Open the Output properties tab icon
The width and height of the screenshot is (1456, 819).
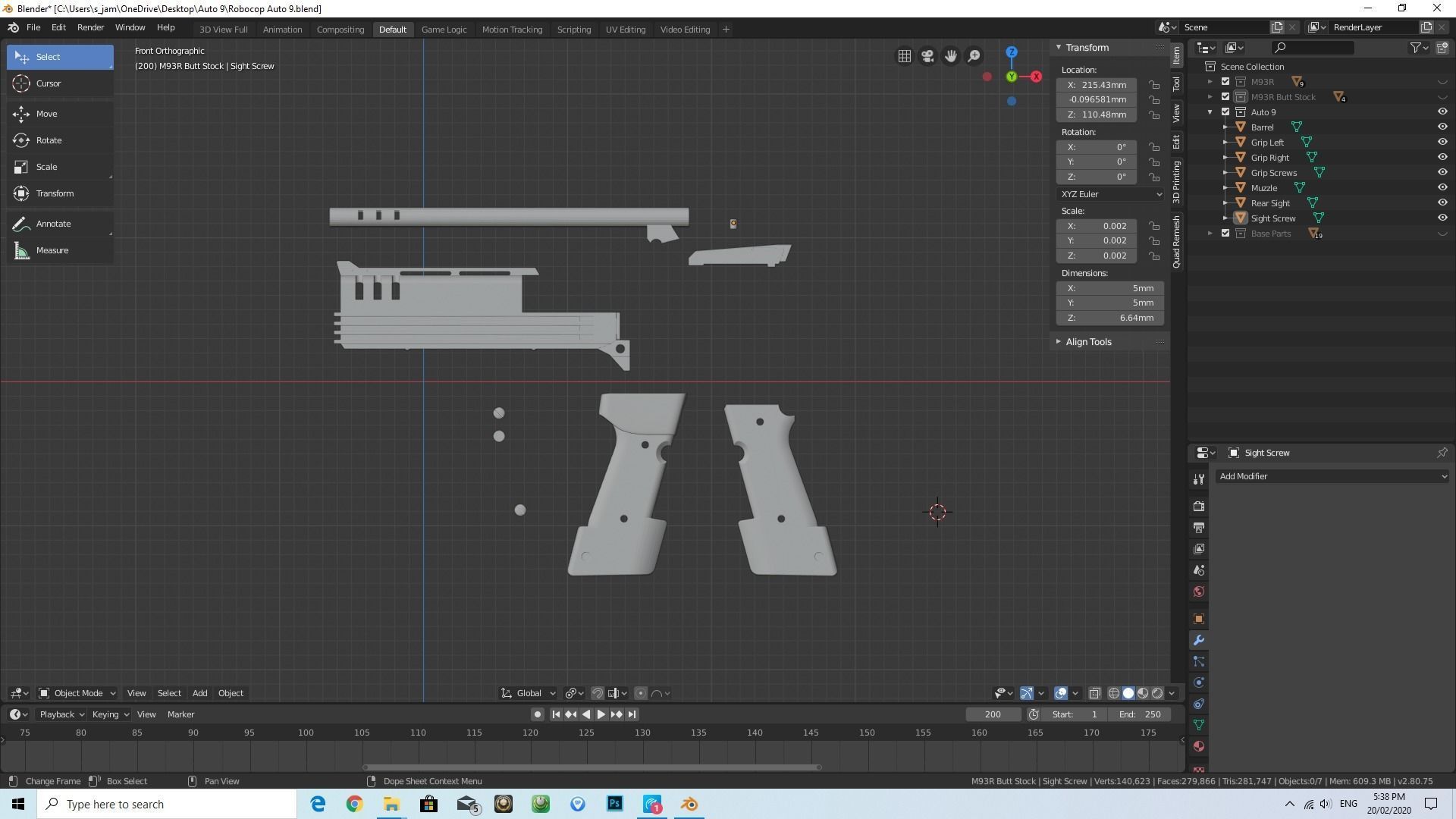1199,527
